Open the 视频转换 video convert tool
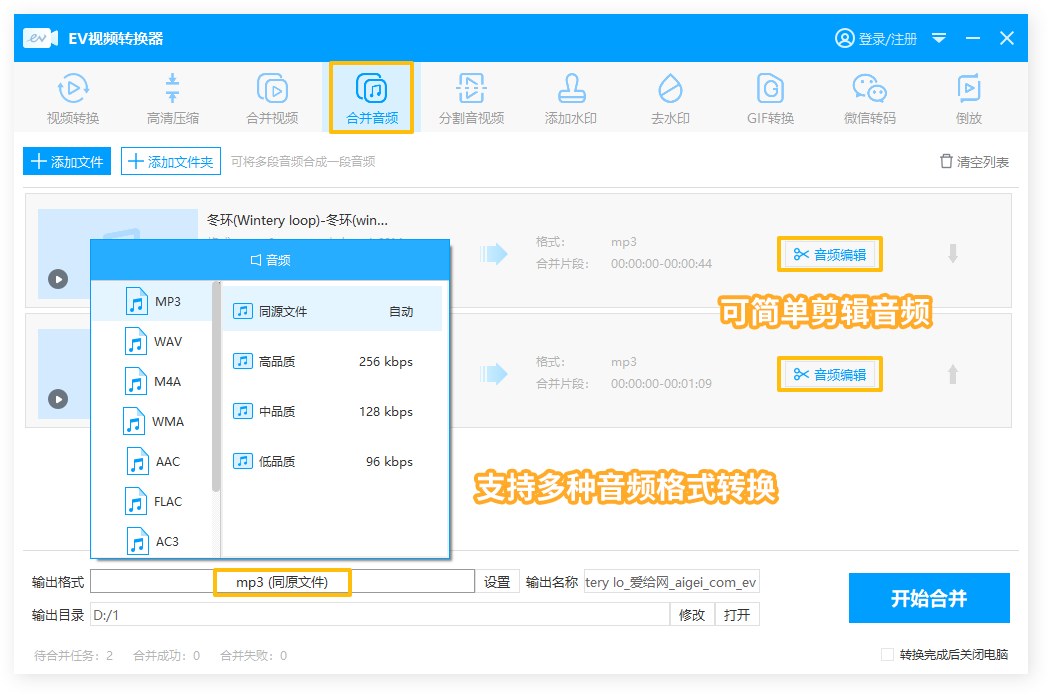Image resolution: width=1048 pixels, height=694 pixels. coord(73,99)
